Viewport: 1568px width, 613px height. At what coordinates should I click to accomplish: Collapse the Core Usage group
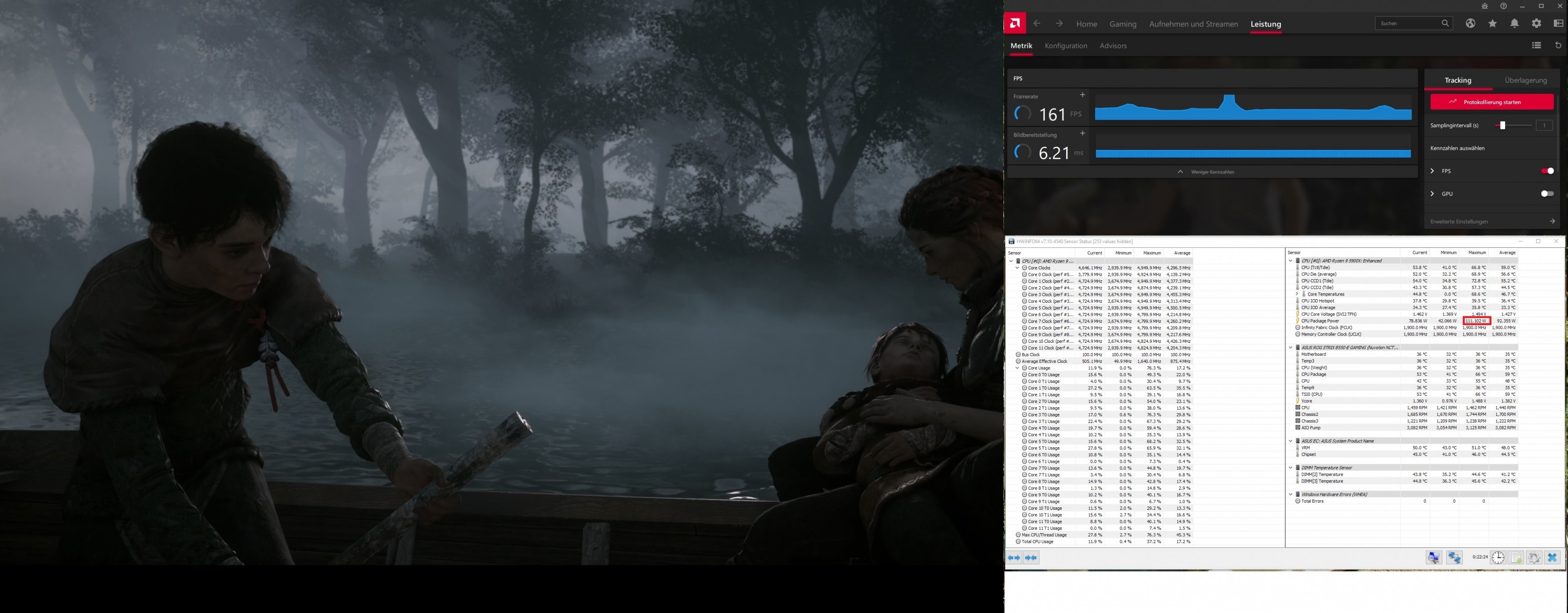point(1017,368)
